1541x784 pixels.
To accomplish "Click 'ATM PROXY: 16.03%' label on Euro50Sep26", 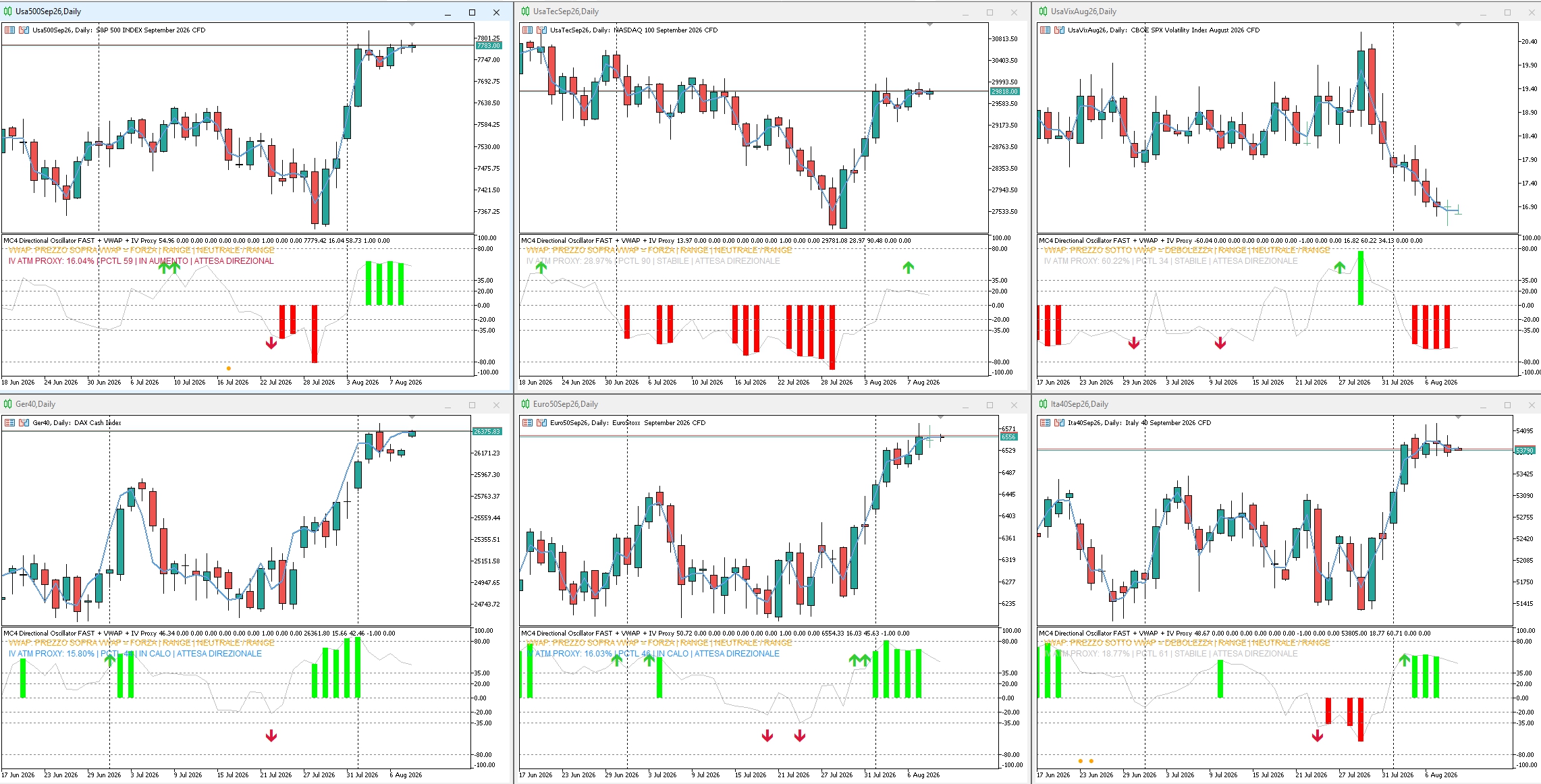I will 574,654.
